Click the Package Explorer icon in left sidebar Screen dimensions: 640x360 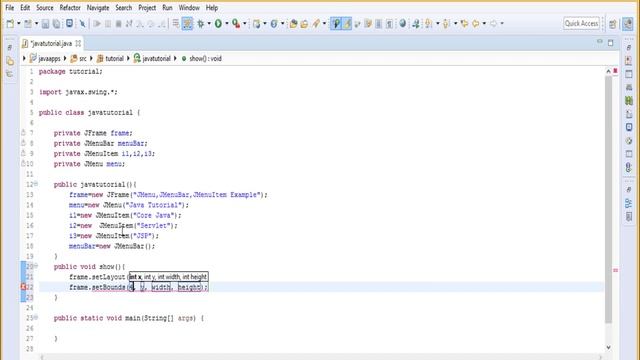[x=10, y=62]
